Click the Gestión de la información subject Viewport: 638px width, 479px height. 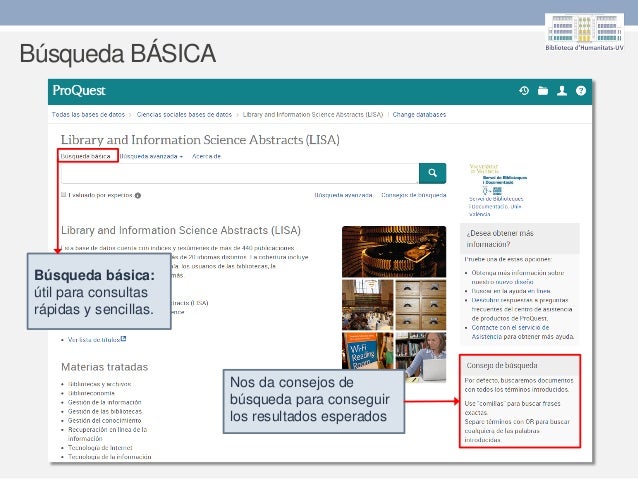tap(105, 402)
